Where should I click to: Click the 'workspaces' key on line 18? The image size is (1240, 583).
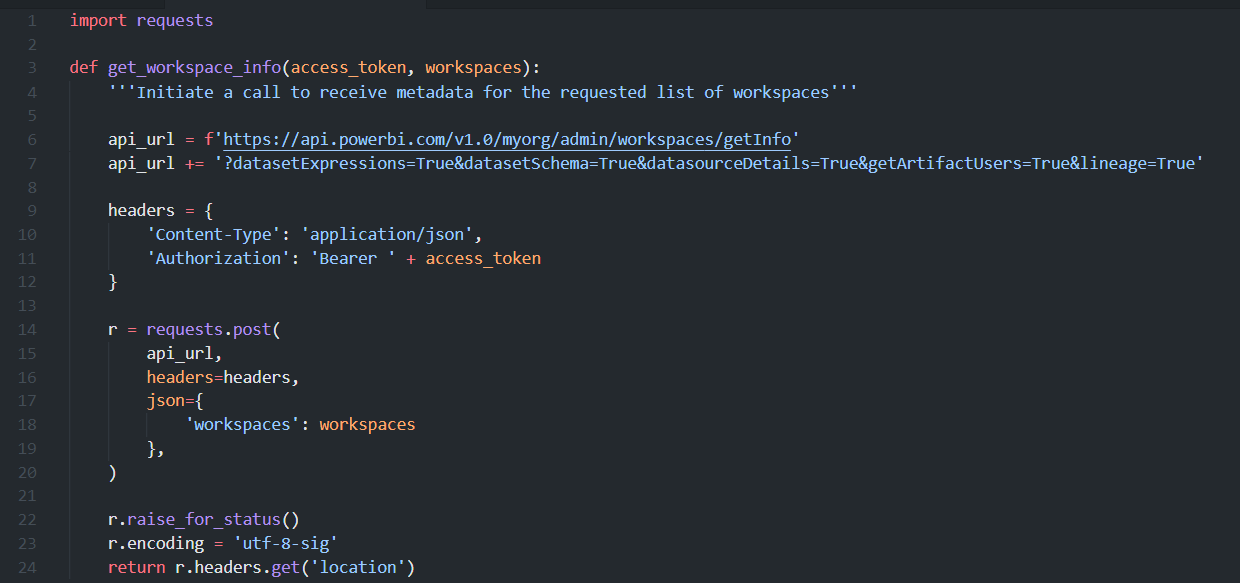240,424
